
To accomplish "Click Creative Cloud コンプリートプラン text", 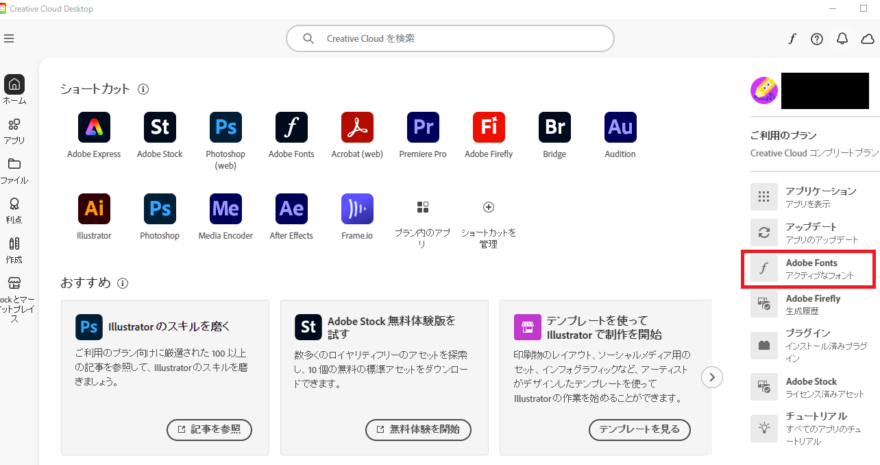I will (814, 153).
